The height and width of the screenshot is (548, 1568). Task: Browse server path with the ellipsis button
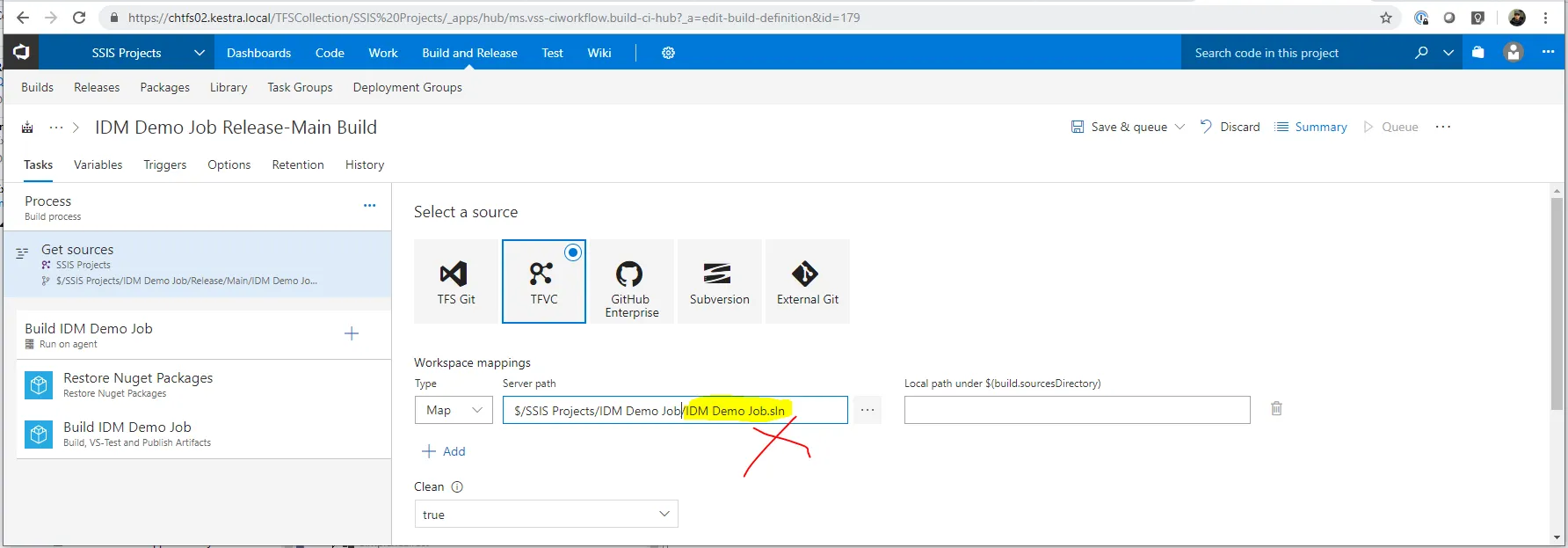click(x=867, y=410)
